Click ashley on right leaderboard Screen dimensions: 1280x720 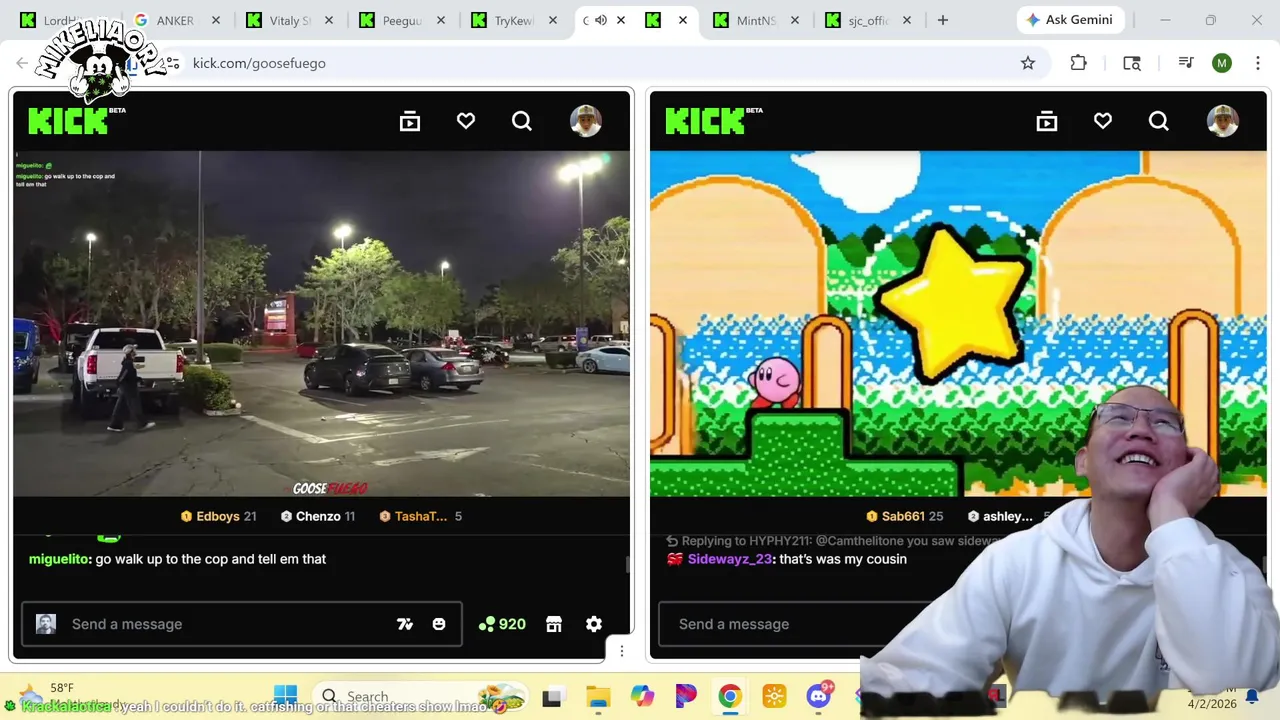pos(1008,516)
